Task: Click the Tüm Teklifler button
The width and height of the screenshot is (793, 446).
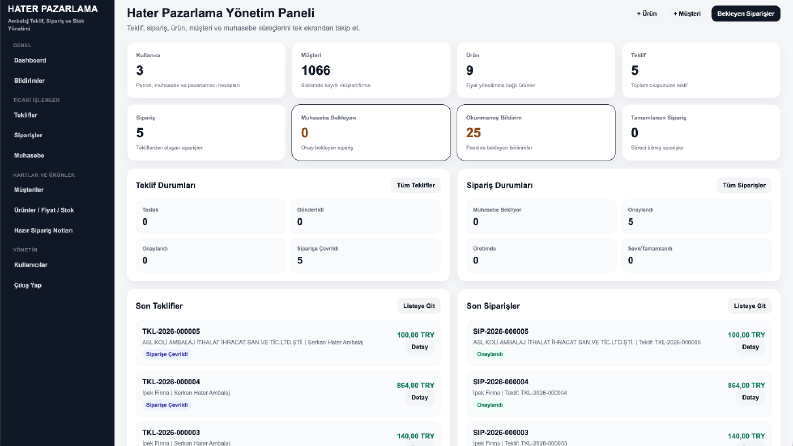Action: [x=416, y=185]
